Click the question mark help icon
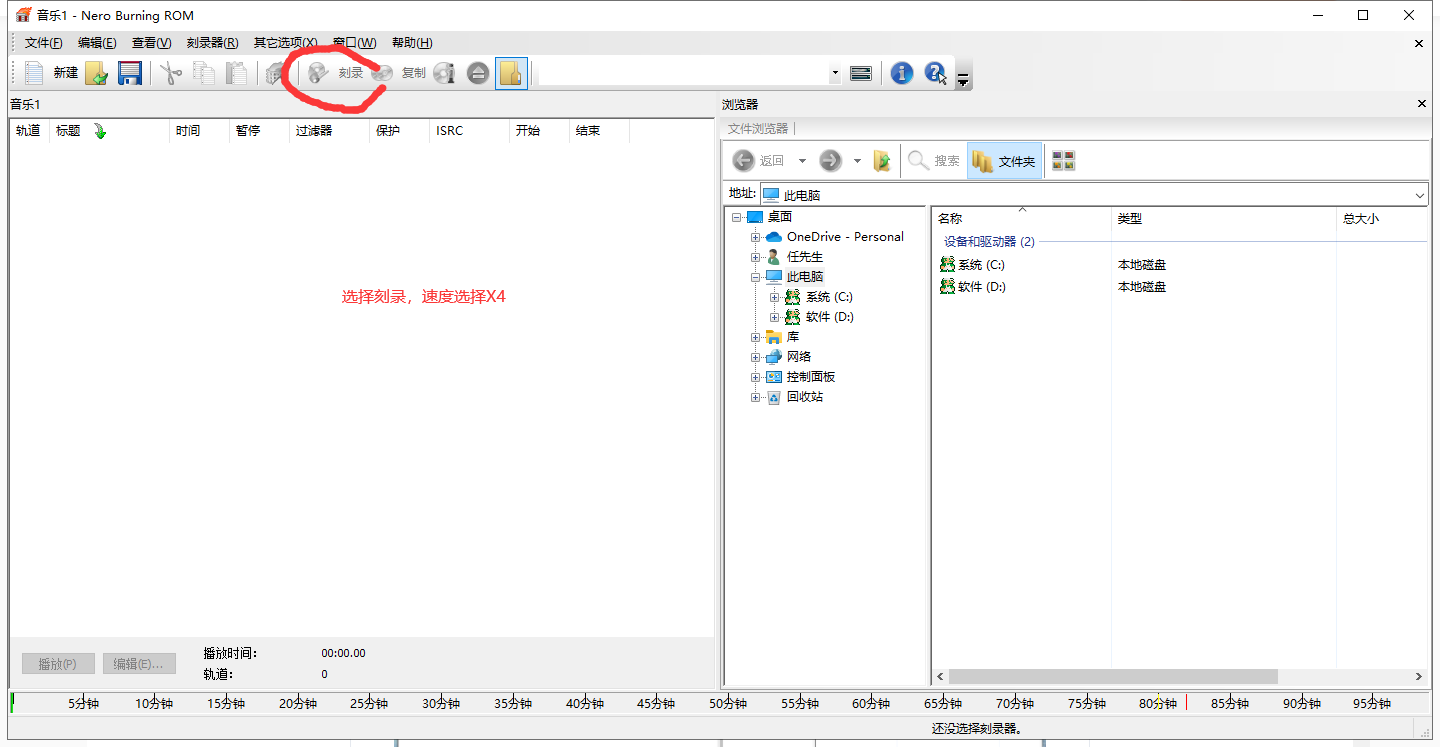This screenshot has height=747, width=1440. coord(935,73)
